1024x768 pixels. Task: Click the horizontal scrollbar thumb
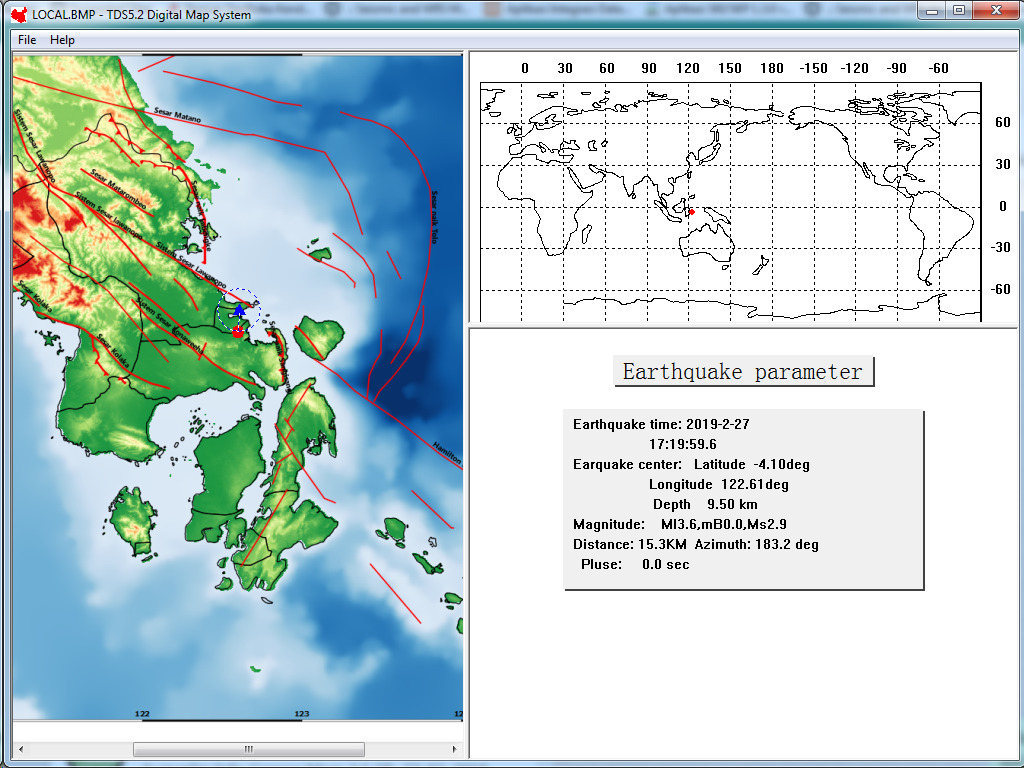pos(247,749)
